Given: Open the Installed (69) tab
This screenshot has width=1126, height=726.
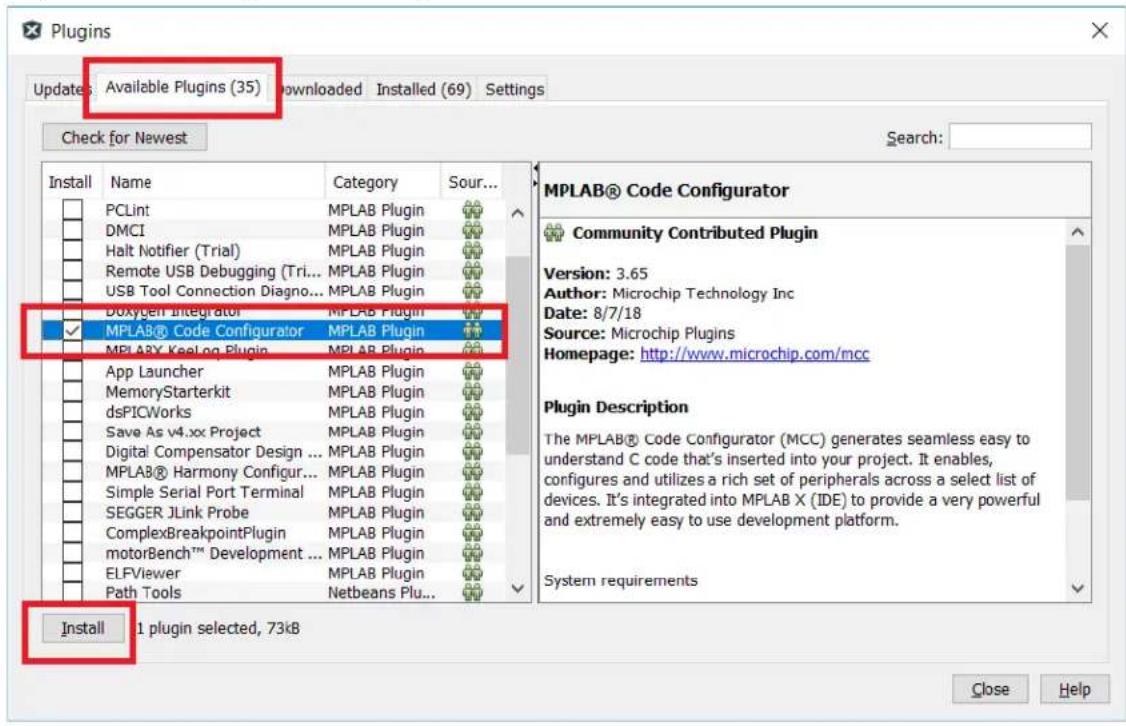Looking at the screenshot, I should coord(424,89).
